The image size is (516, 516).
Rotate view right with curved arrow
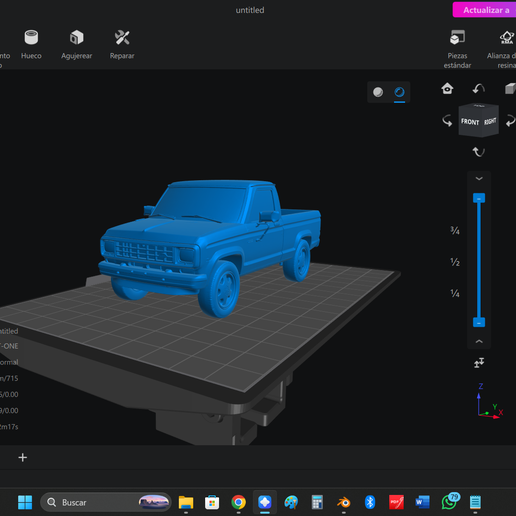[x=511, y=121]
